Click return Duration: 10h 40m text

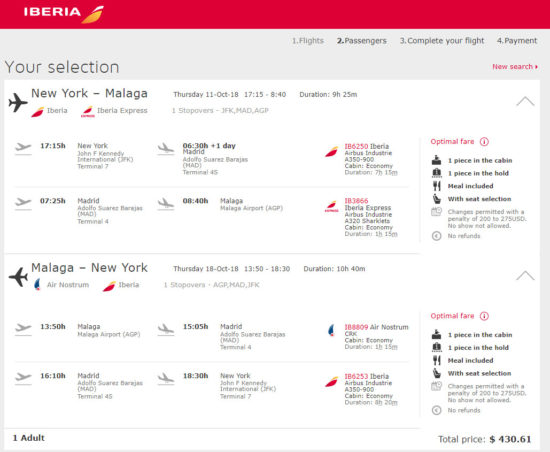pos(334,269)
